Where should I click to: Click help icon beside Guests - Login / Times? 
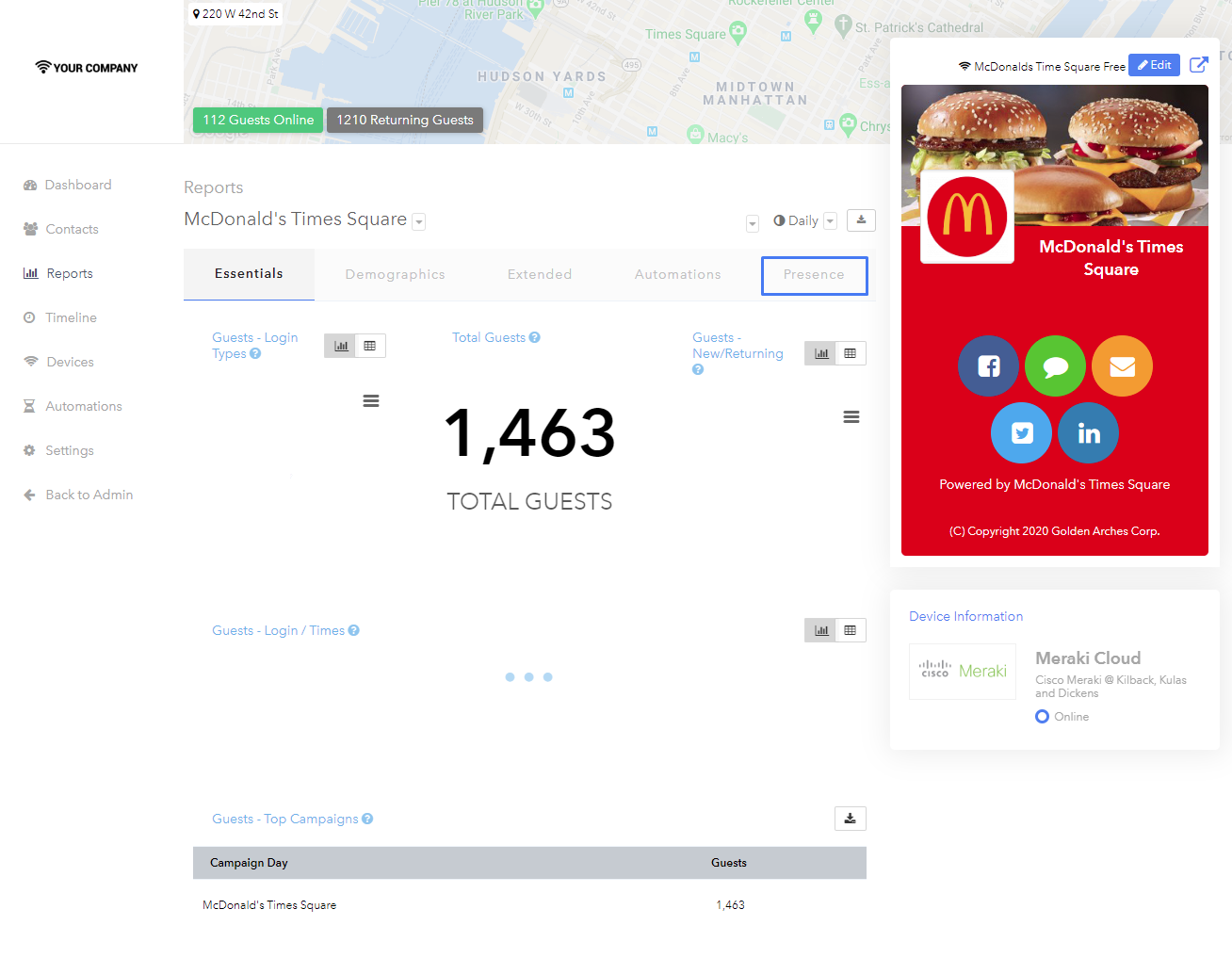tap(354, 630)
